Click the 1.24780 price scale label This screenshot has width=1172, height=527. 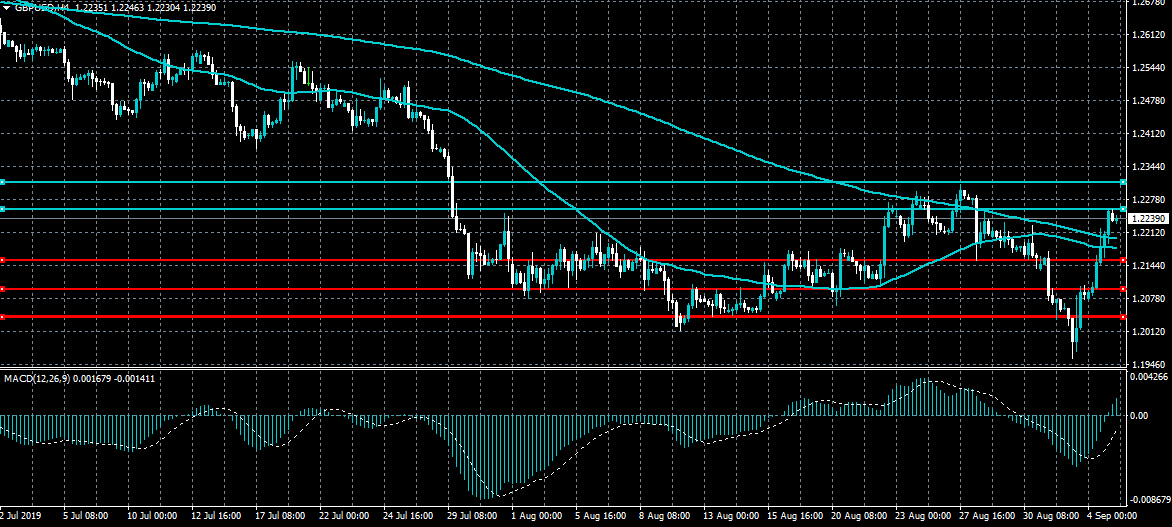click(1150, 101)
